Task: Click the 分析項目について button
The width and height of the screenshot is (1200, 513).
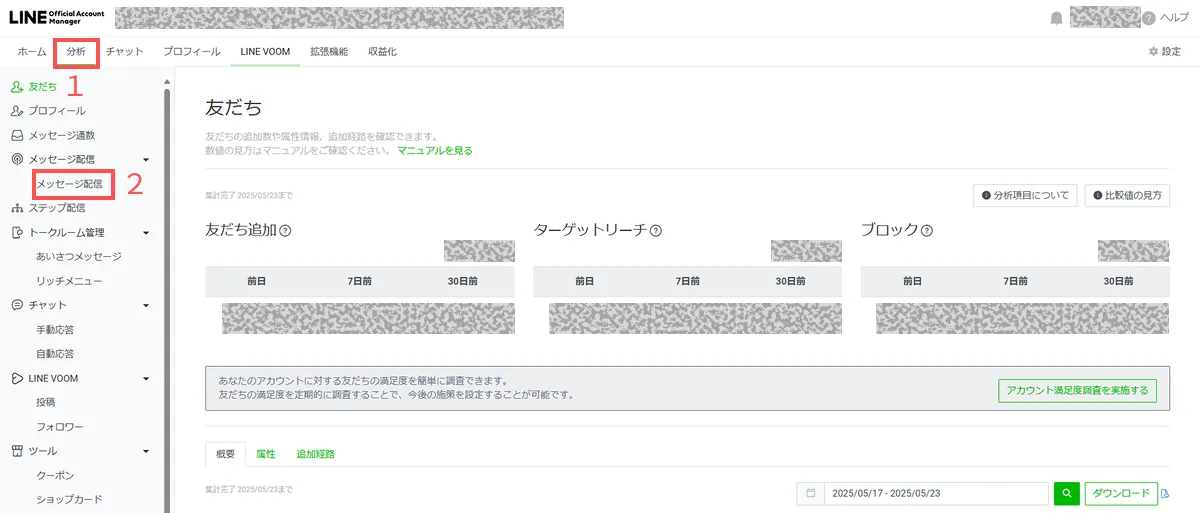Action: point(1025,195)
